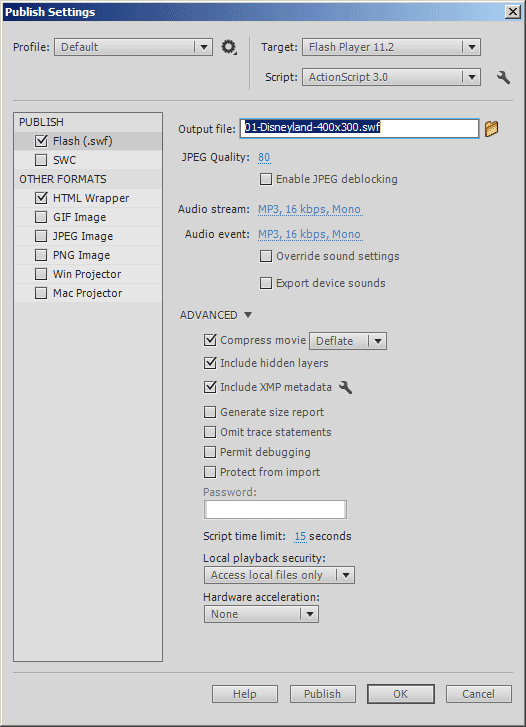
Task: Open the Compress movie Deflate dropdown
Action: [348, 341]
